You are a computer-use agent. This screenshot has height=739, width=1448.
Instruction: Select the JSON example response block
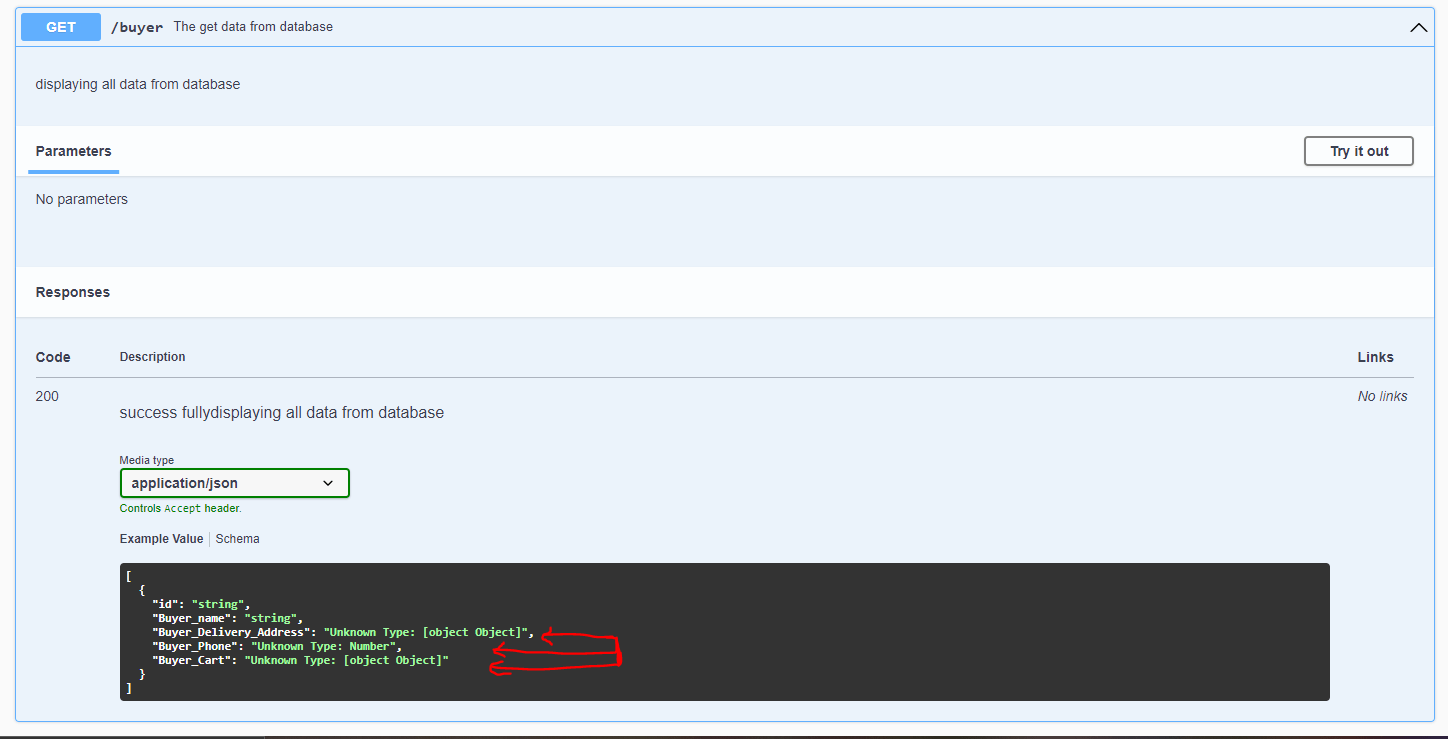pos(727,632)
